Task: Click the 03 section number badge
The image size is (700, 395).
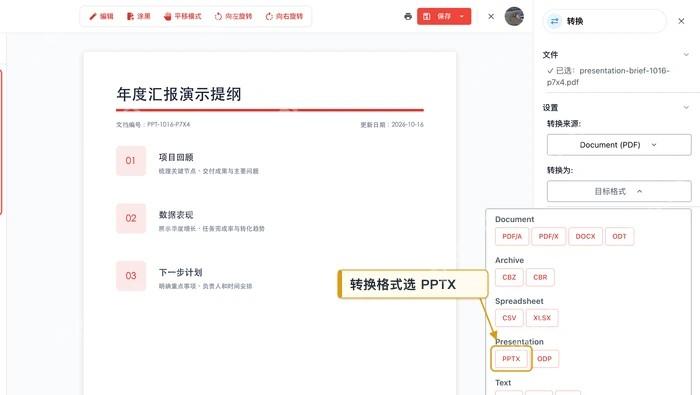Action: click(x=131, y=276)
